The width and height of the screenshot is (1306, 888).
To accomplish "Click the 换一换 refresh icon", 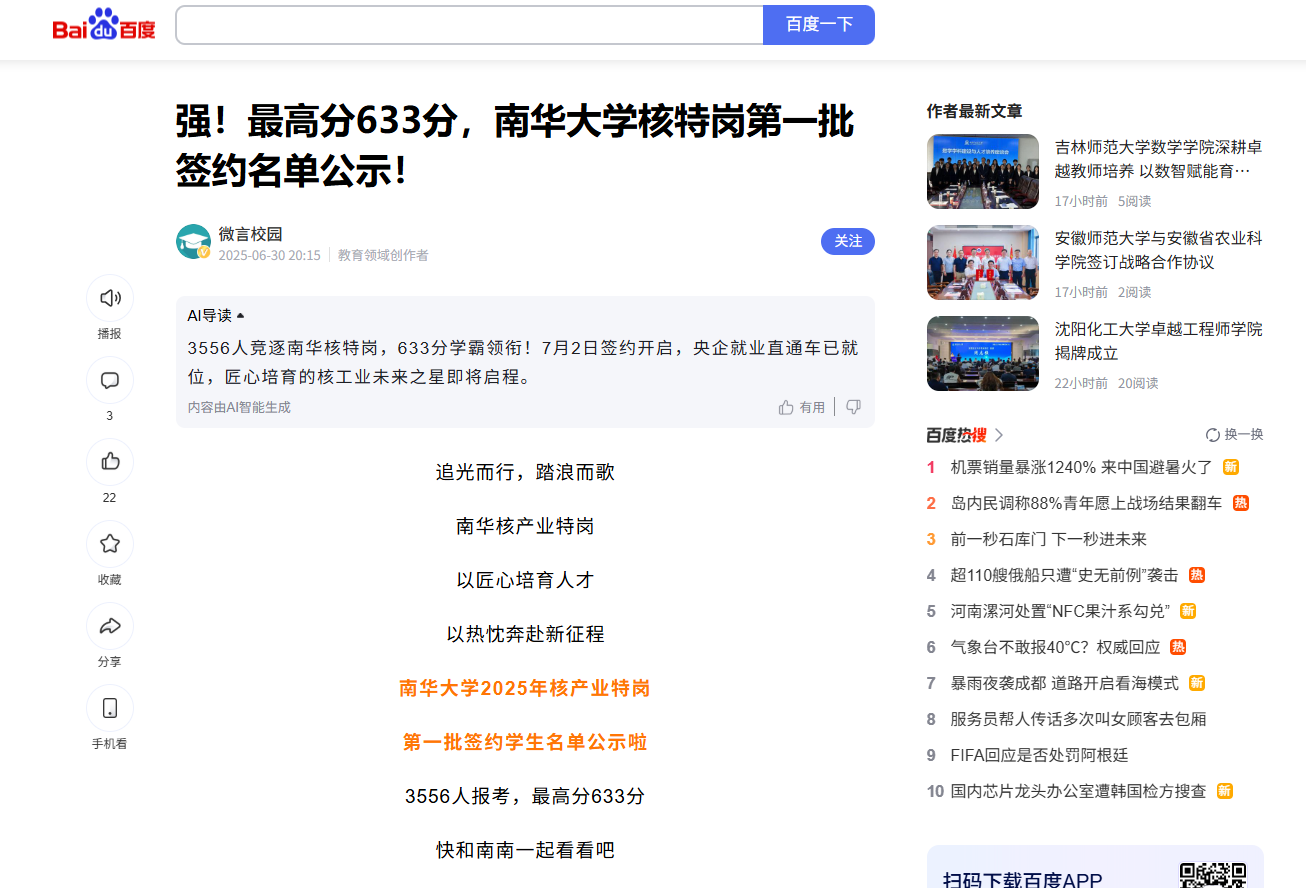I will [x=1213, y=434].
